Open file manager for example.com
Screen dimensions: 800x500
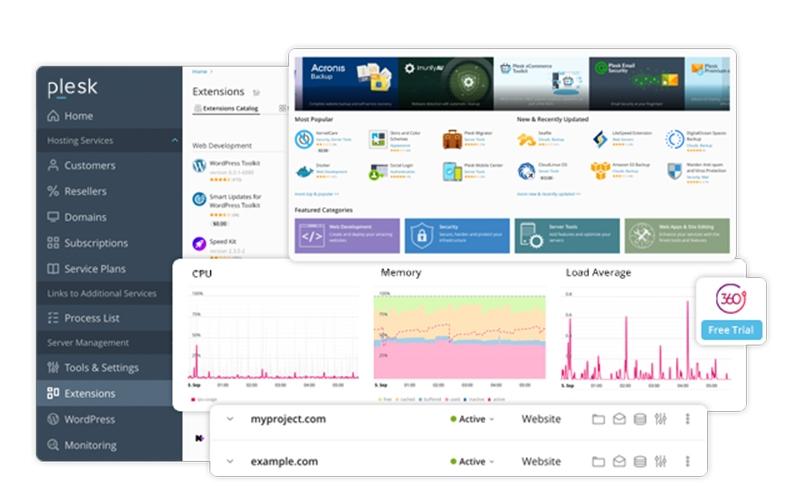[x=598, y=462]
